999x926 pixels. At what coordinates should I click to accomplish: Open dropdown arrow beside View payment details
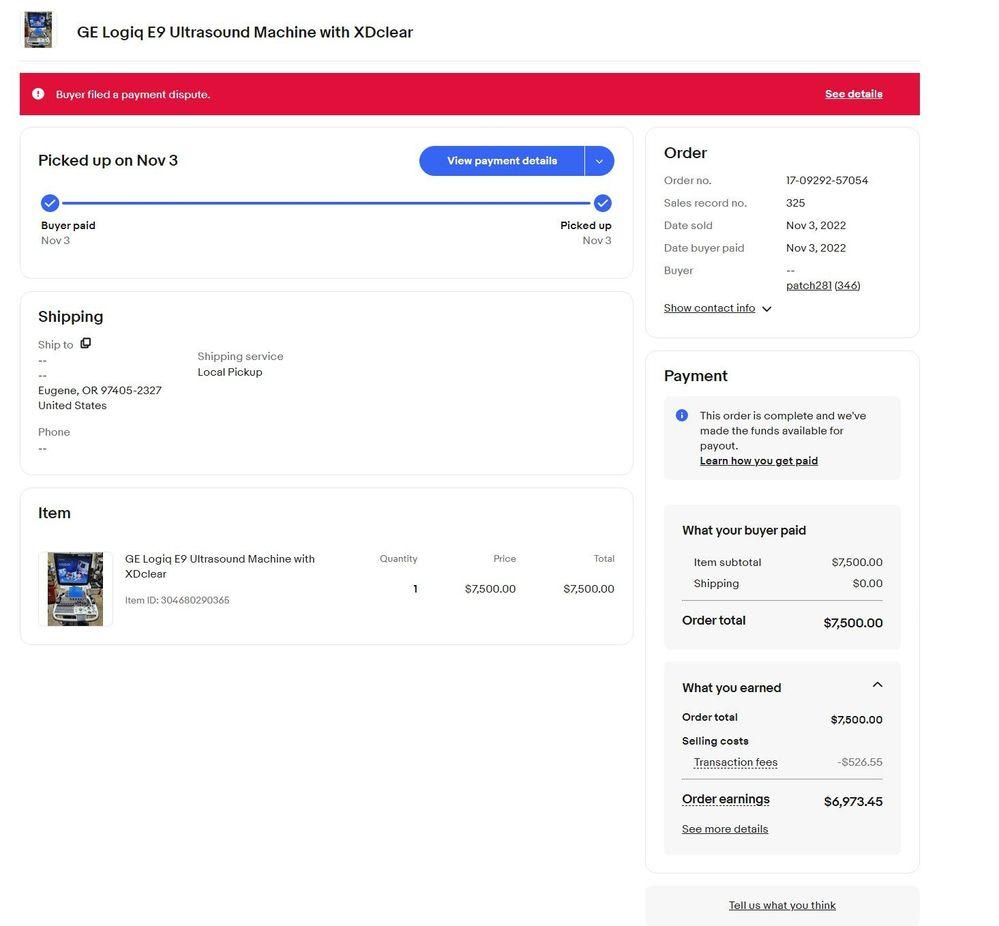[x=600, y=161]
